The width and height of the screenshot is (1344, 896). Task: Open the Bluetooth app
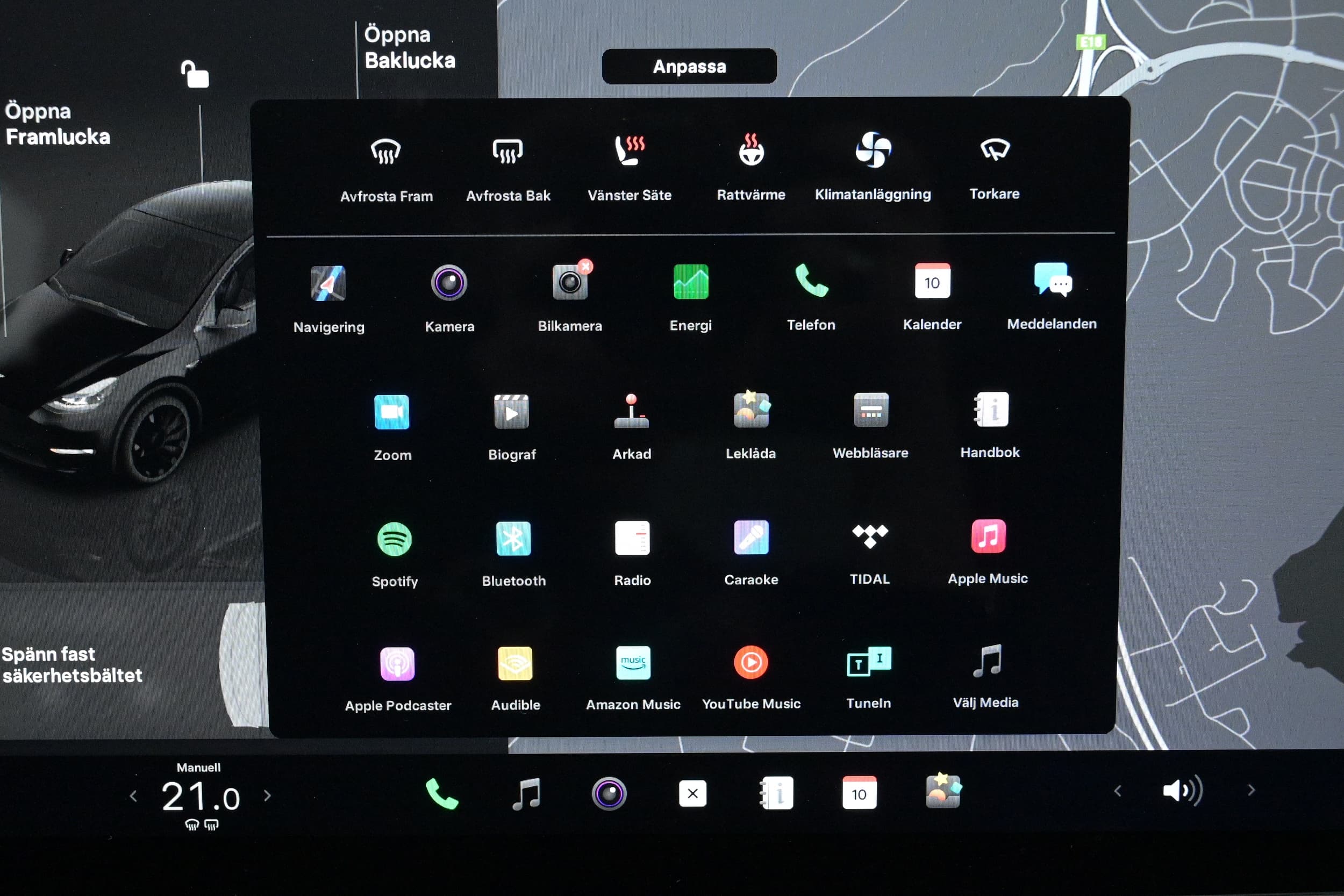[x=513, y=539]
